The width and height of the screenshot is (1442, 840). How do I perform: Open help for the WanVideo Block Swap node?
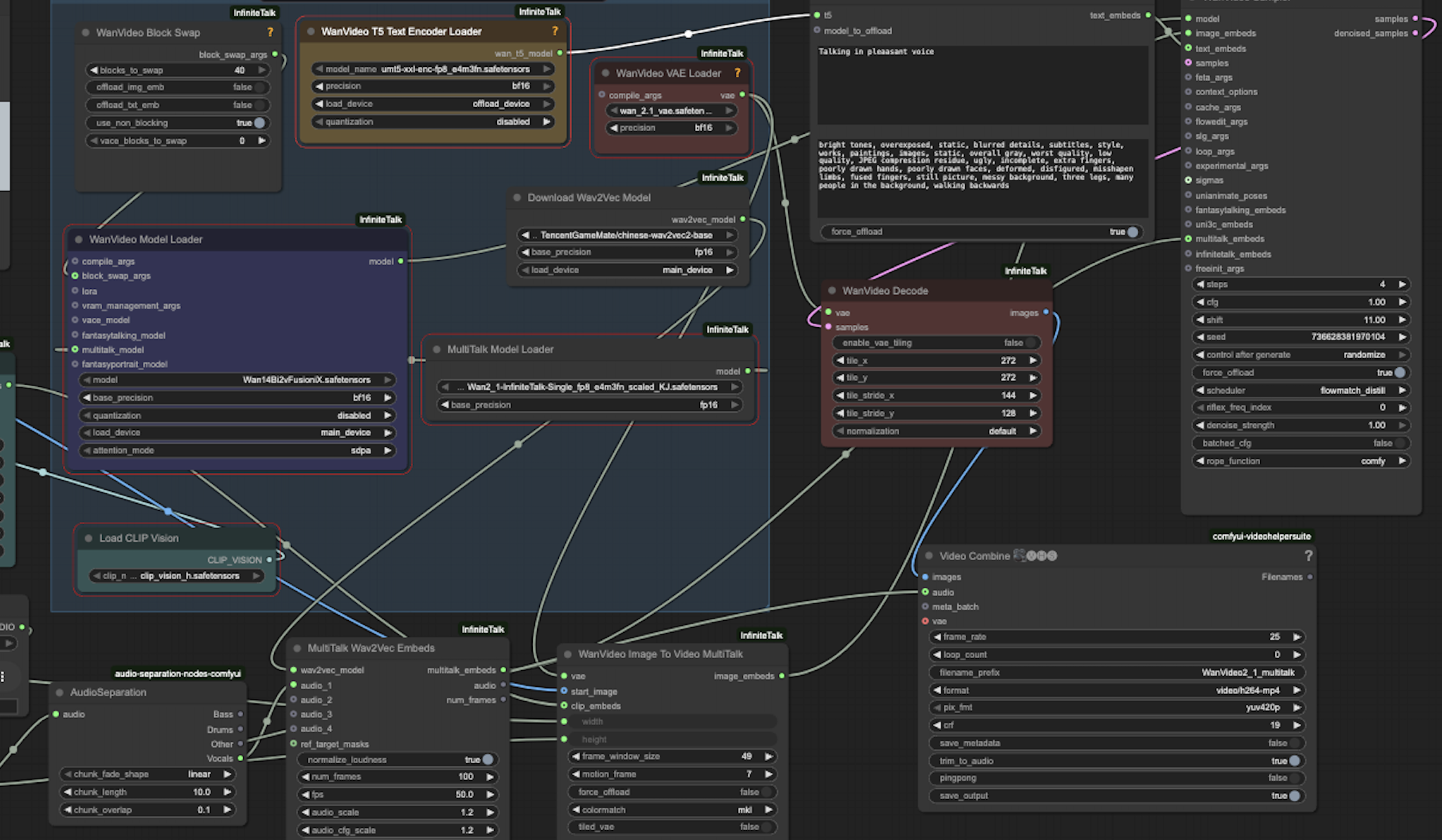270,32
